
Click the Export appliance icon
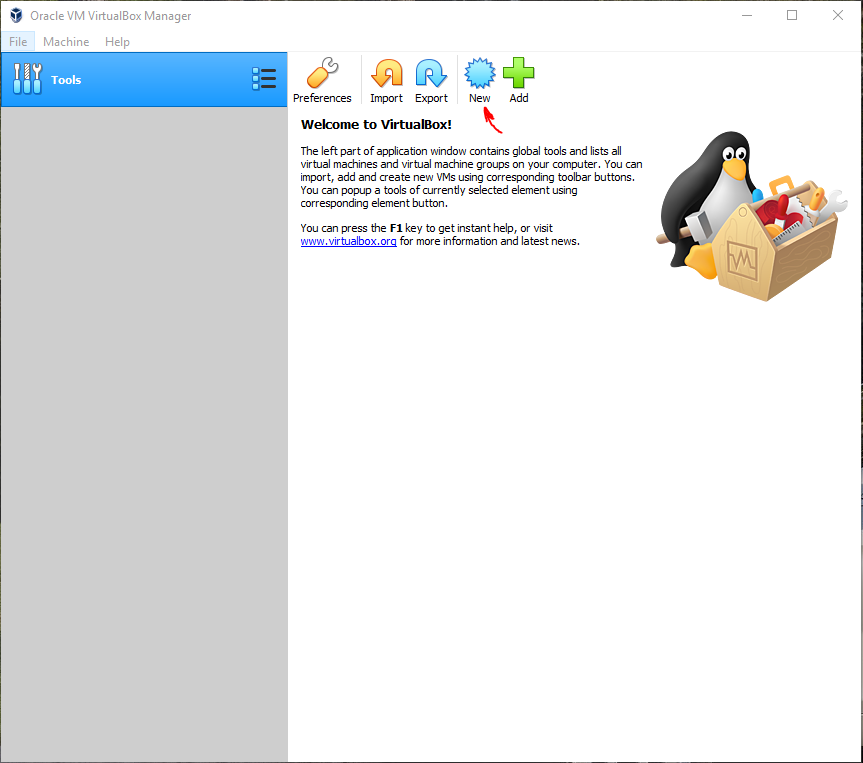click(431, 80)
